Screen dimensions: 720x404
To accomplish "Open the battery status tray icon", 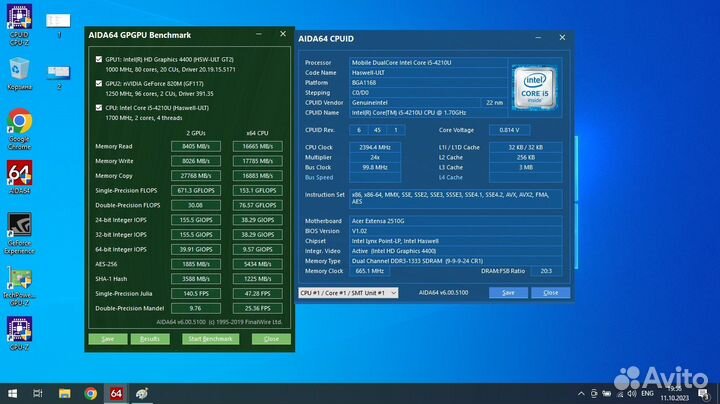I will point(607,393).
